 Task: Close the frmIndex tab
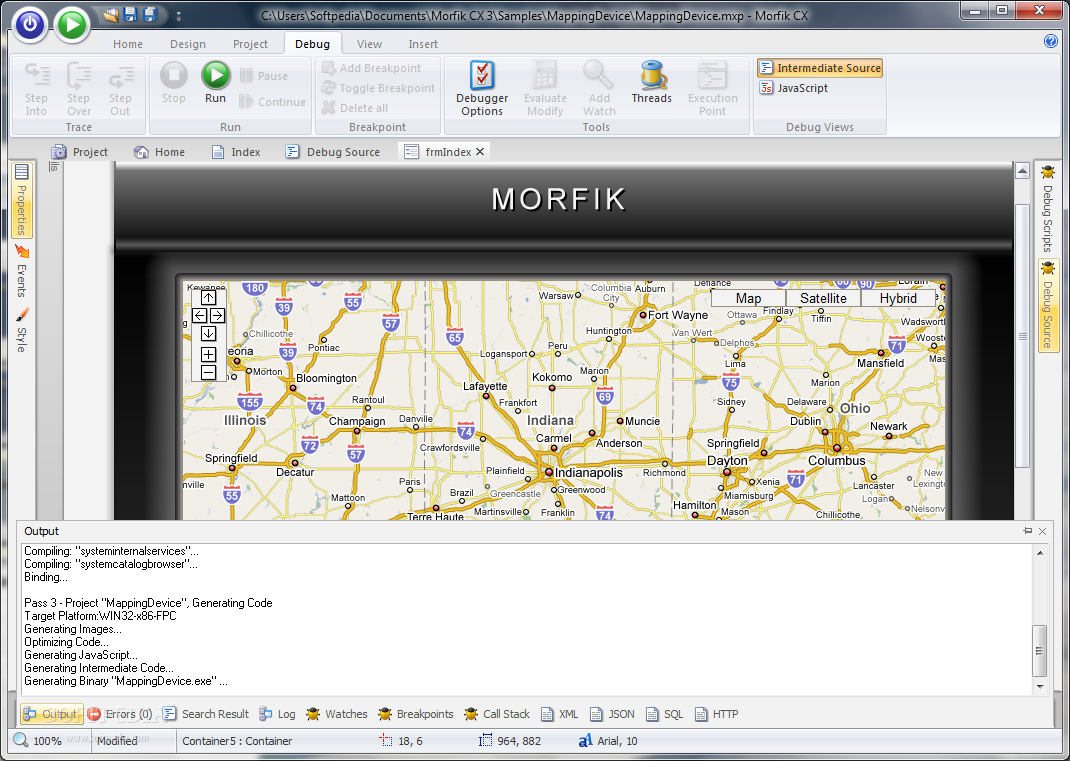click(x=480, y=152)
